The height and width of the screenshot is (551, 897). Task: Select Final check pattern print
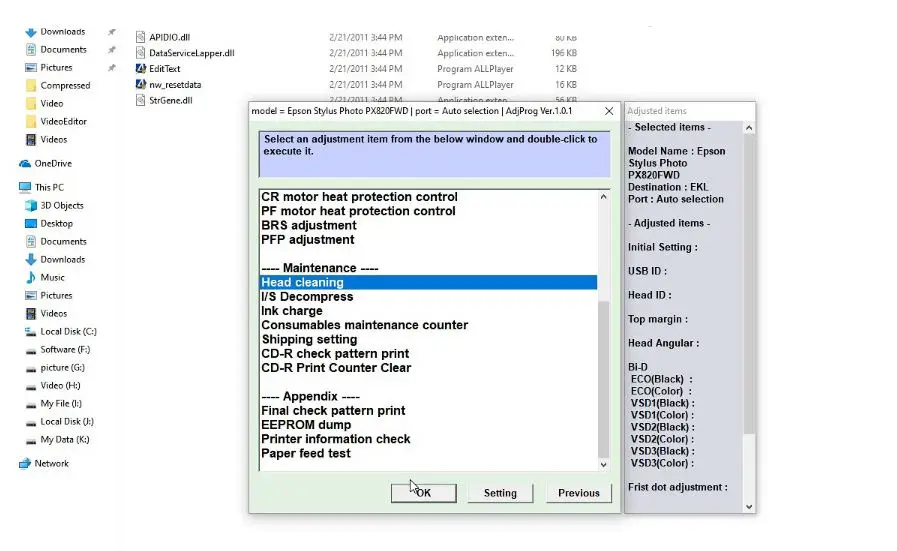(333, 411)
